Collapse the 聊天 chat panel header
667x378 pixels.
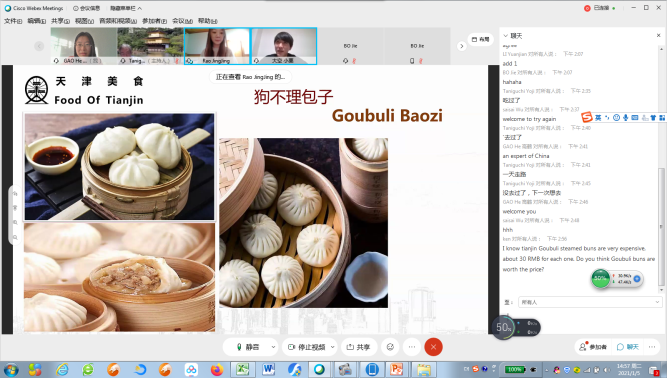tap(505, 36)
